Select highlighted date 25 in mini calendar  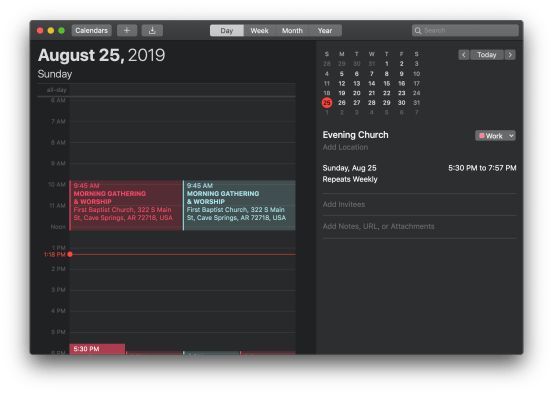click(327, 103)
